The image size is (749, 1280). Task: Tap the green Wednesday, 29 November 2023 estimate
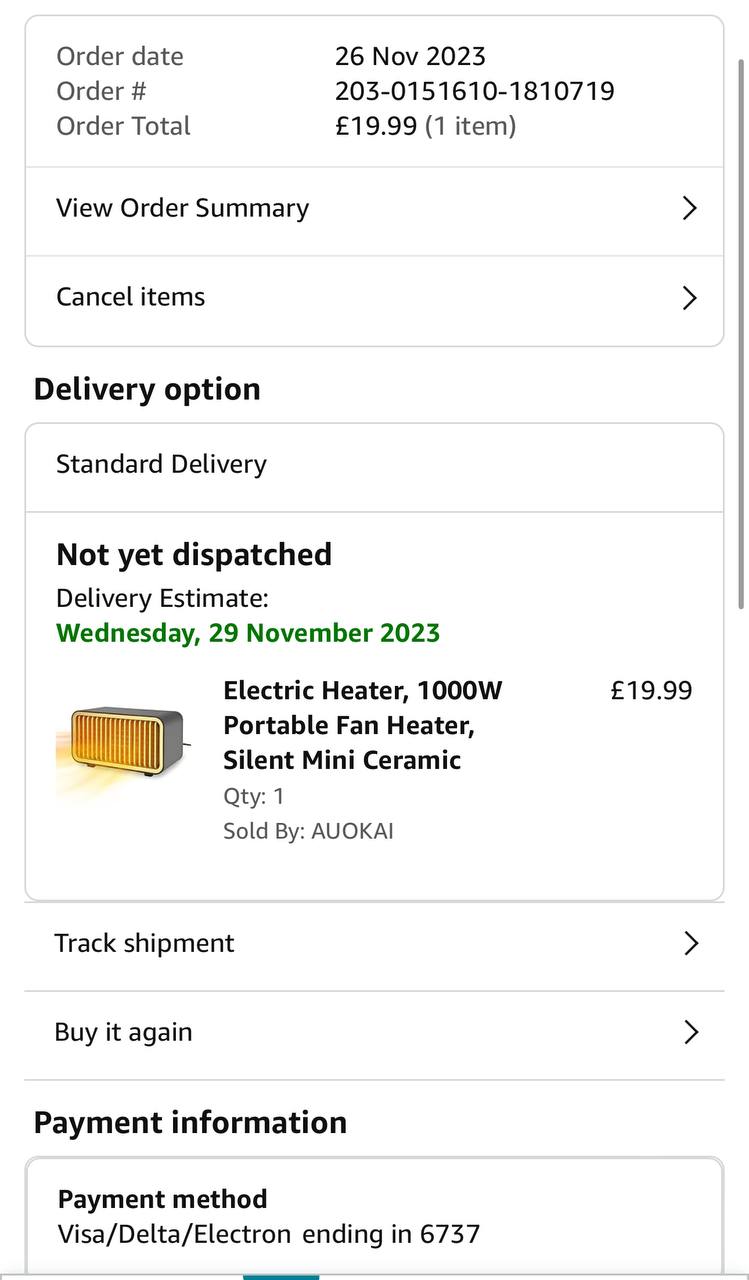[248, 633]
